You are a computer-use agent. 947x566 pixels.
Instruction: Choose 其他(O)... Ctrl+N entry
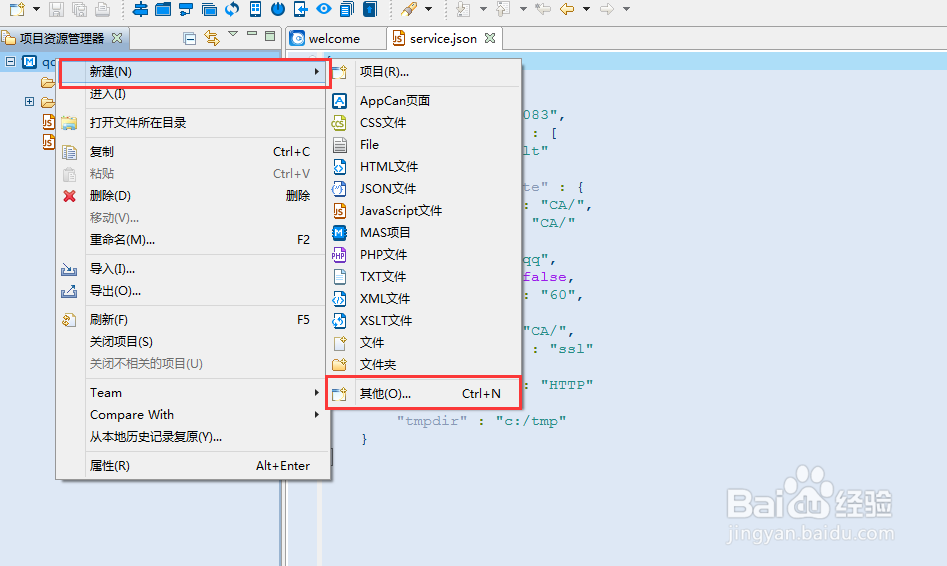425,394
